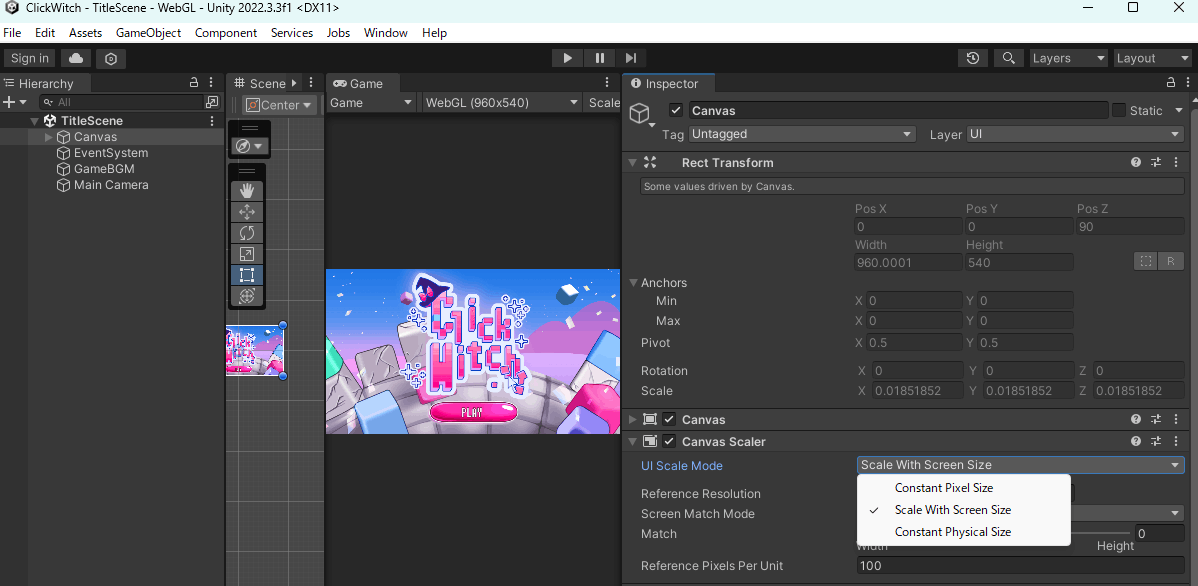Image resolution: width=1198 pixels, height=586 pixels.
Task: Click the Canvas object name field
Action: tap(898, 111)
